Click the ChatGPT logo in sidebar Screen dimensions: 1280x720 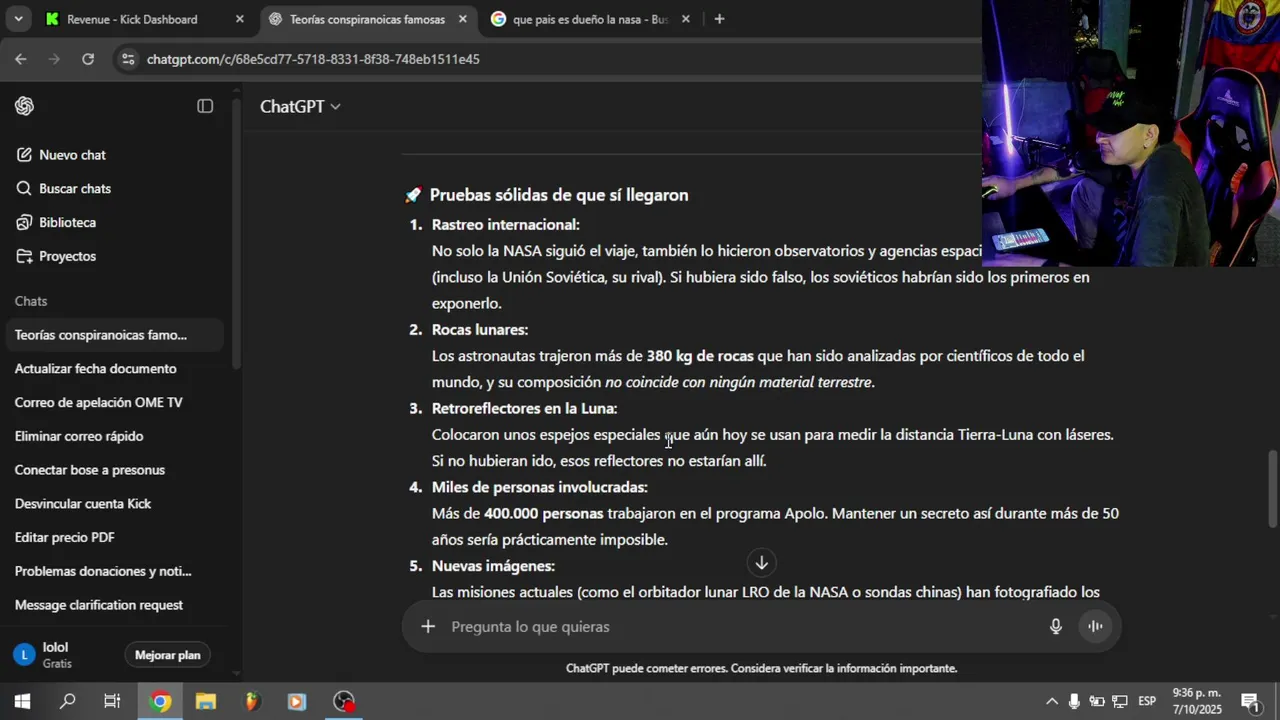pos(24,106)
